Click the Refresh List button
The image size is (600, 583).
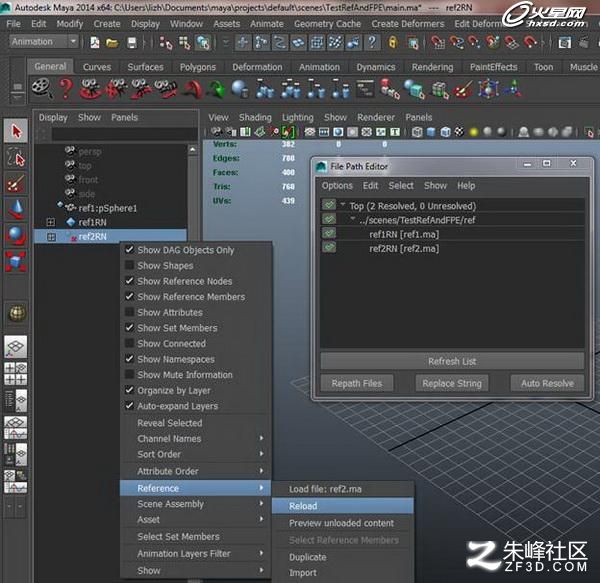pyautogui.click(x=452, y=361)
